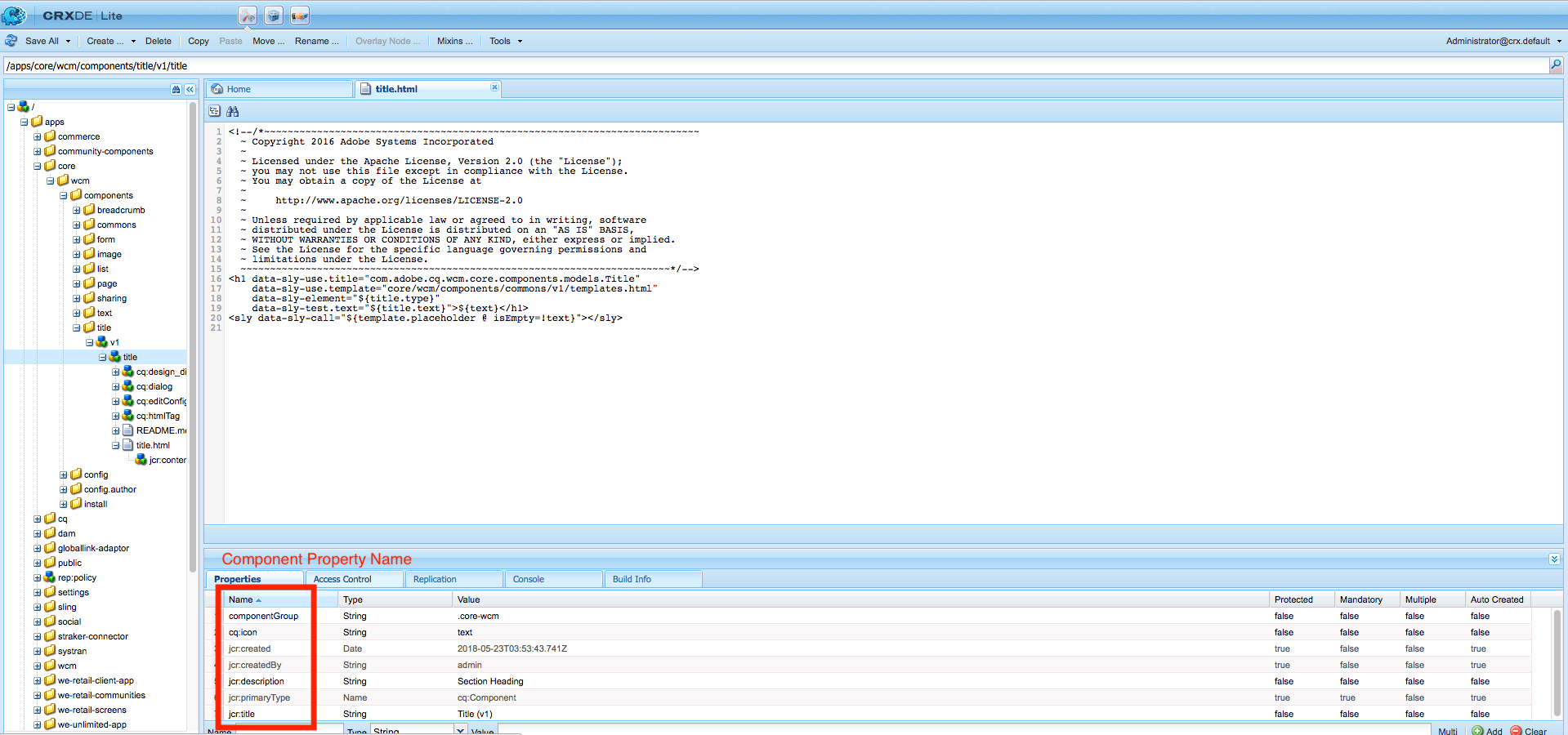1568x735 pixels.
Task: Click the outline icon in the editor toolbar
Action: coord(215,111)
